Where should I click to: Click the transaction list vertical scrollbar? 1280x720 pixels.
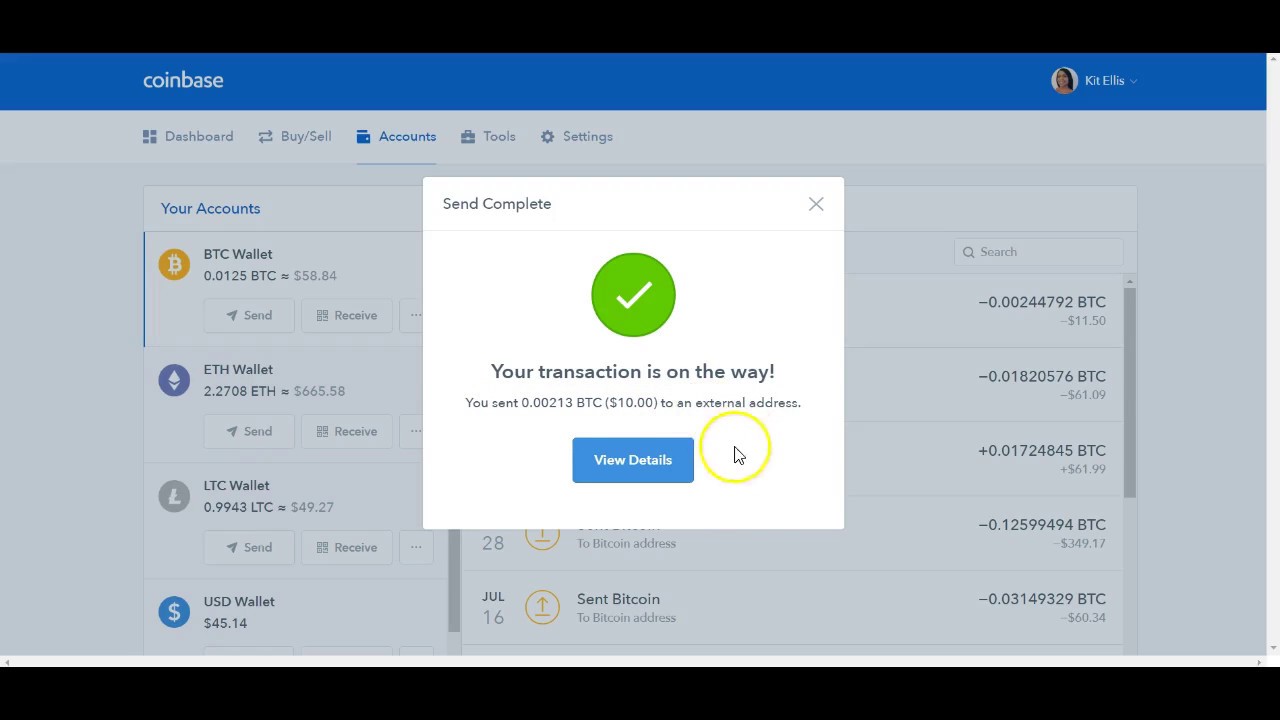point(1129,390)
